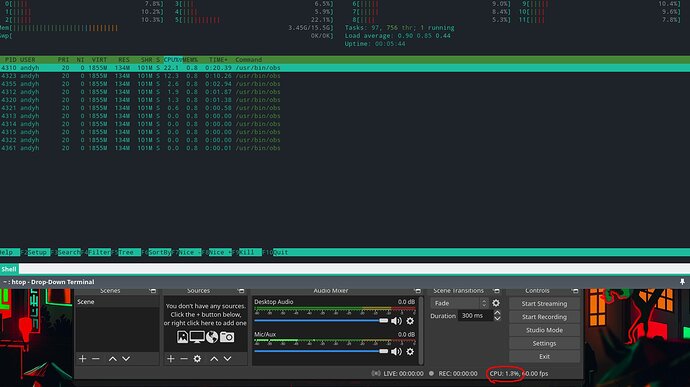Click the Exit button in Controls
Screen dimensions: 690x387
click(x=544, y=356)
